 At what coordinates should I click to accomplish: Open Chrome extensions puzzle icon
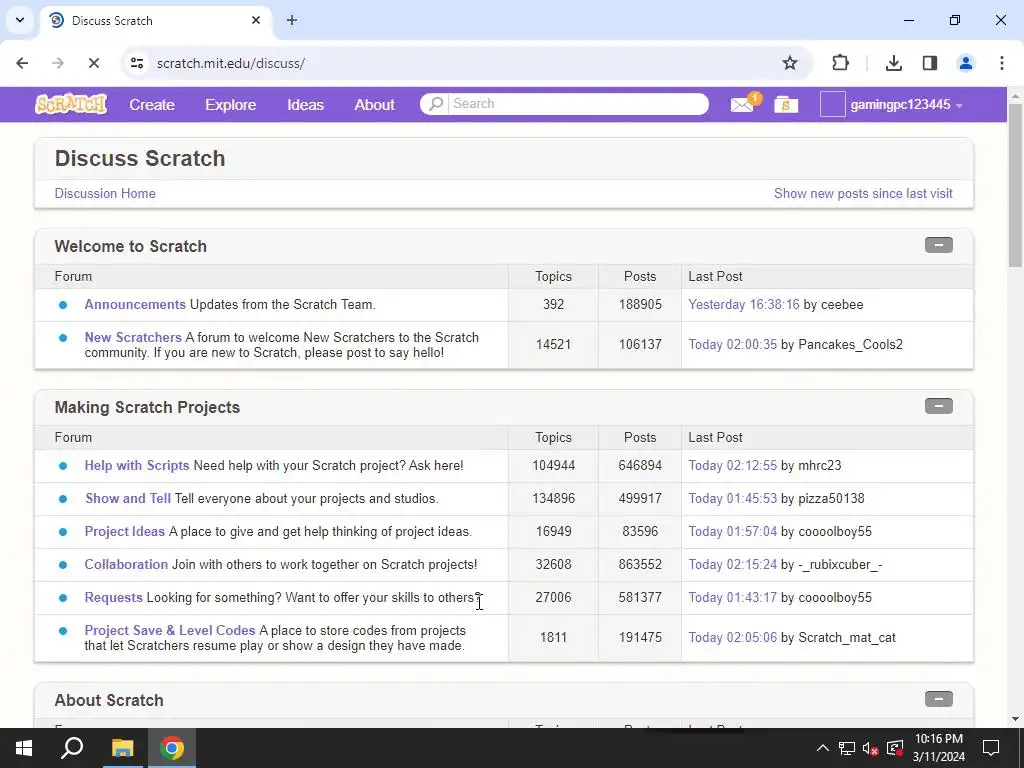840,63
